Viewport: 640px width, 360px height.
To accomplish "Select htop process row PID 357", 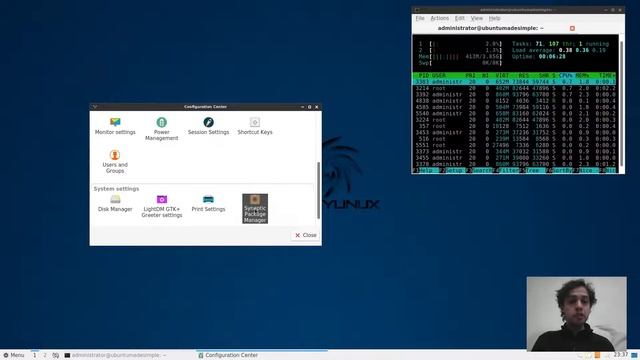I will pyautogui.click(x=514, y=126).
